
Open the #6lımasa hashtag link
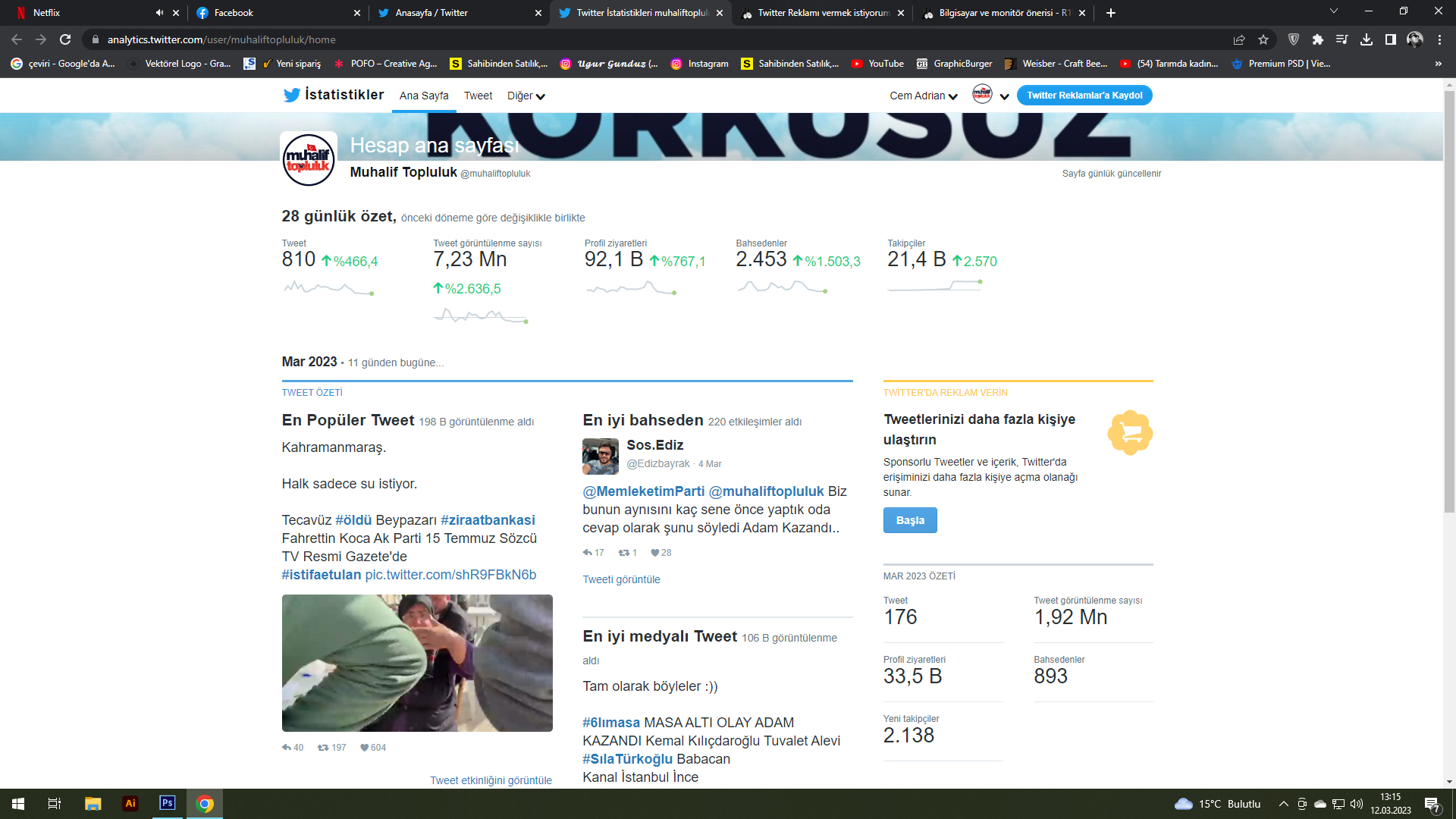pos(611,723)
